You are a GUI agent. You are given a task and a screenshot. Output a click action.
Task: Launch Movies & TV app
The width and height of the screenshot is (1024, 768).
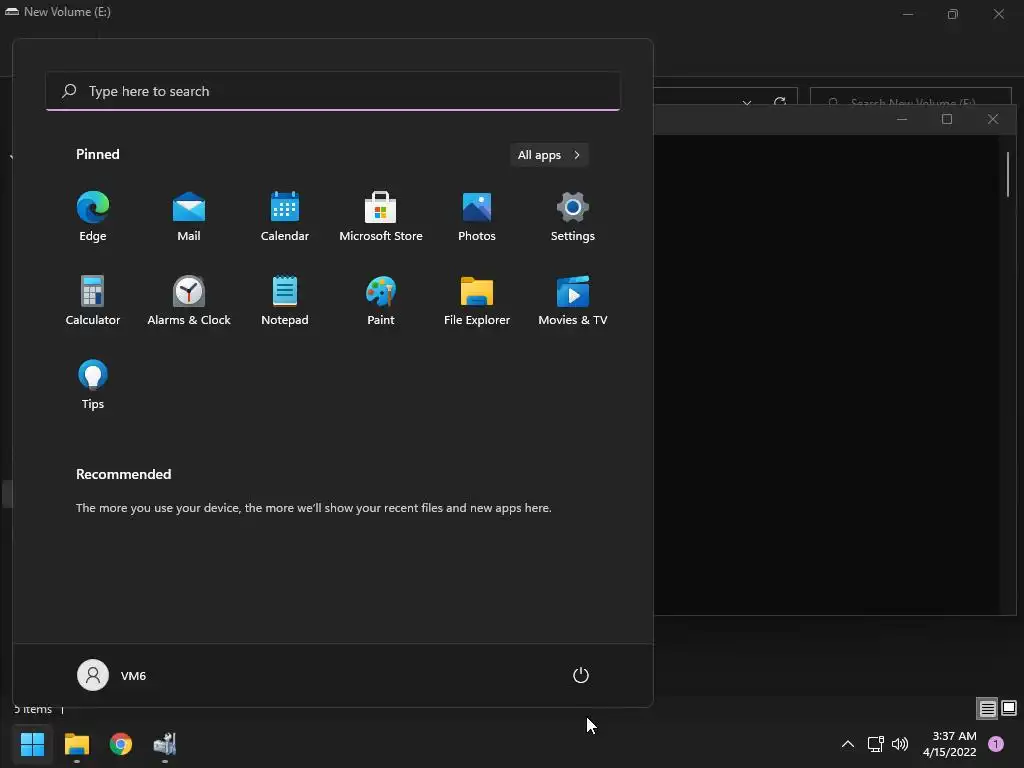pyautogui.click(x=573, y=300)
